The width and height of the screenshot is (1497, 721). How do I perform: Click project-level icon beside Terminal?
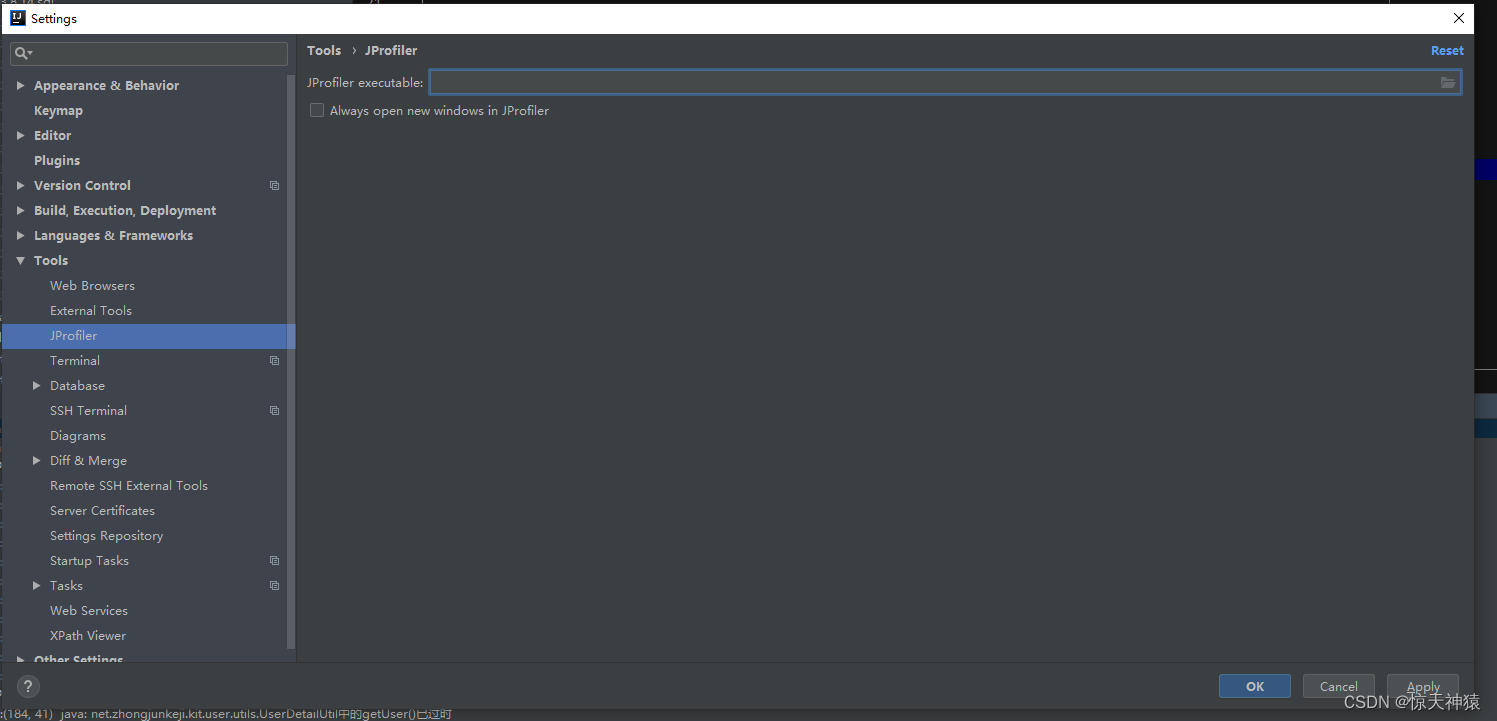click(274, 361)
